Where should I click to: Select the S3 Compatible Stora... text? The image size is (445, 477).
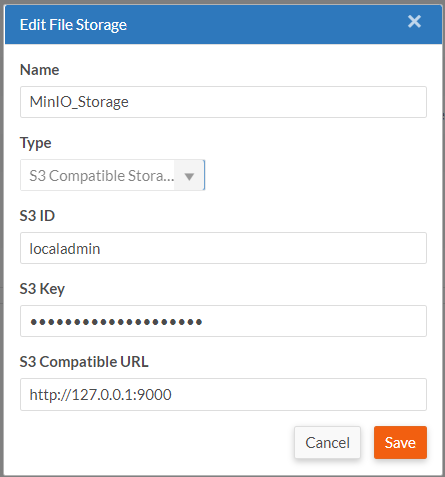(x=102, y=176)
